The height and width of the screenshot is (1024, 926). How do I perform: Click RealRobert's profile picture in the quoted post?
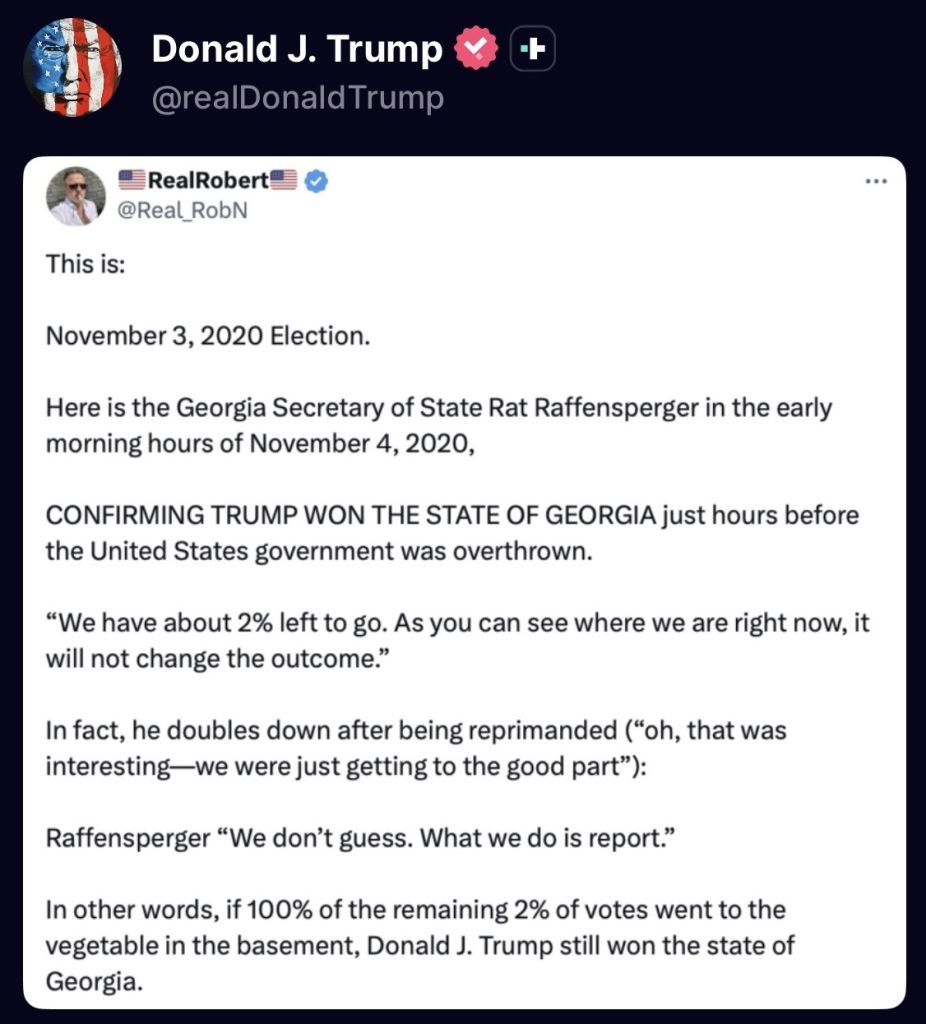pyautogui.click(x=76, y=195)
